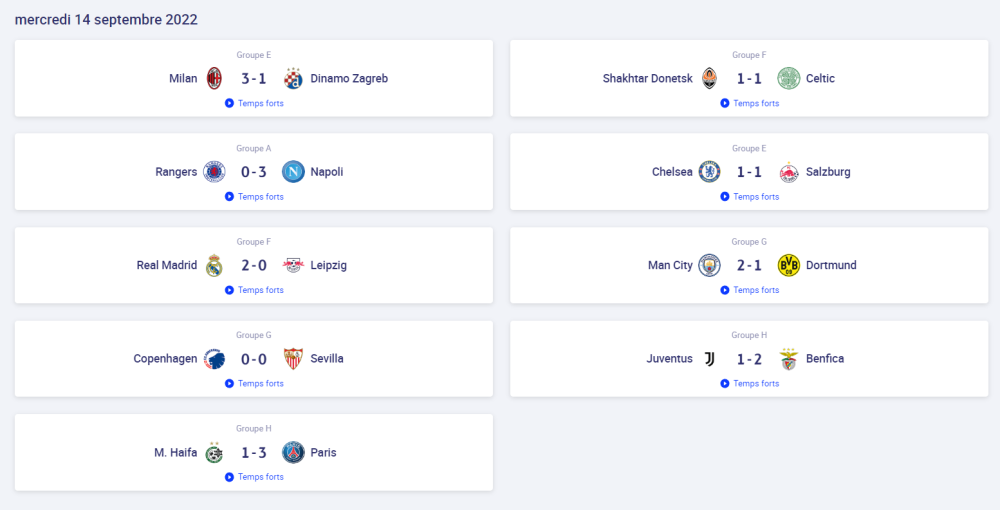Select the Salzburg team name
The height and width of the screenshot is (510, 1000).
[828, 172]
